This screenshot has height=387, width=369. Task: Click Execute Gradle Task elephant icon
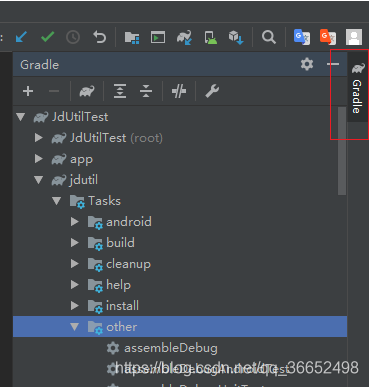point(87,91)
